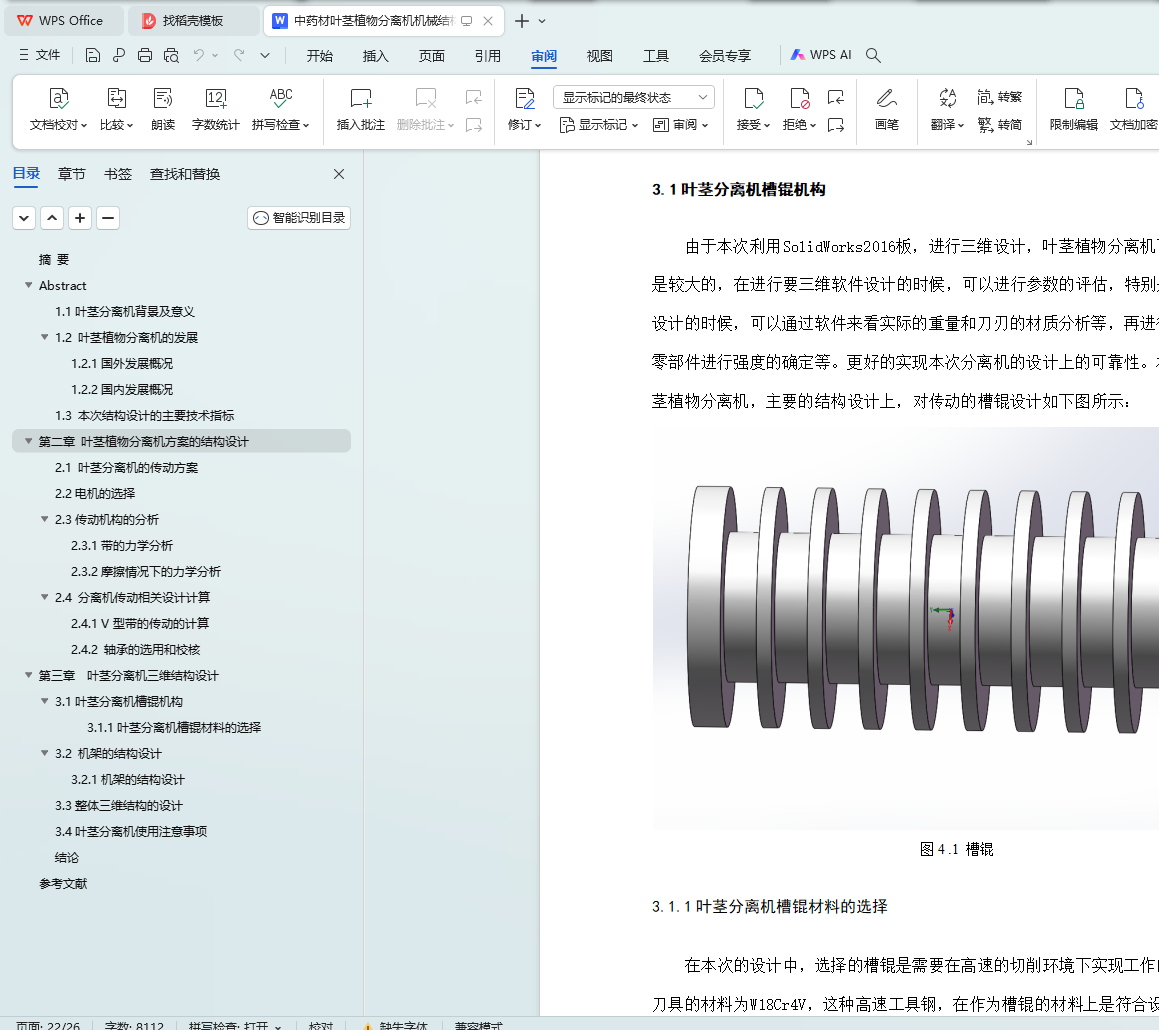Viewport: 1159px width, 1030px height.
Task: Open quick access toolbar customize arrow
Action: [x=265, y=55]
